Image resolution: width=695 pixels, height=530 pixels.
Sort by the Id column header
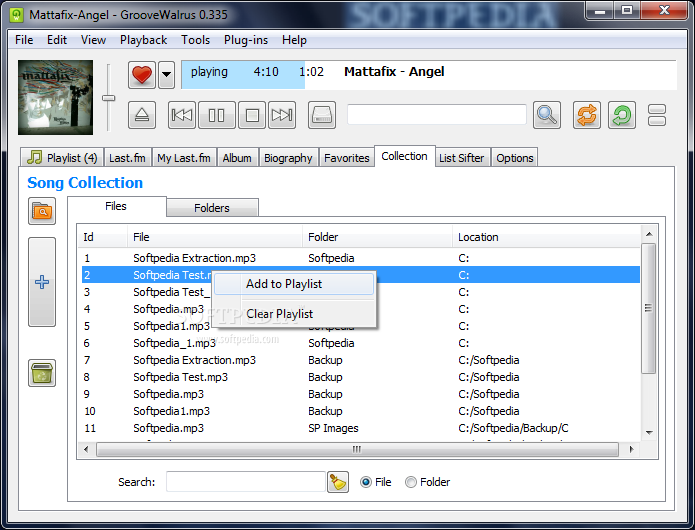click(x=103, y=237)
